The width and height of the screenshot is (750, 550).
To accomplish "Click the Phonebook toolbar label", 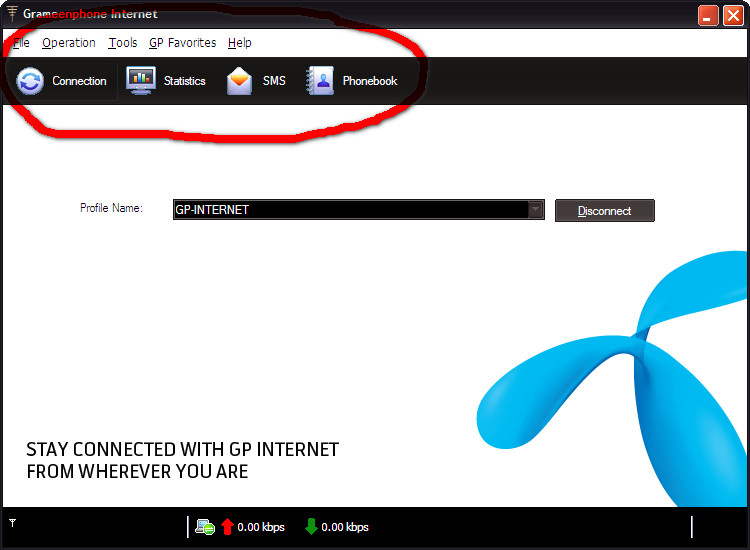I will click(370, 81).
